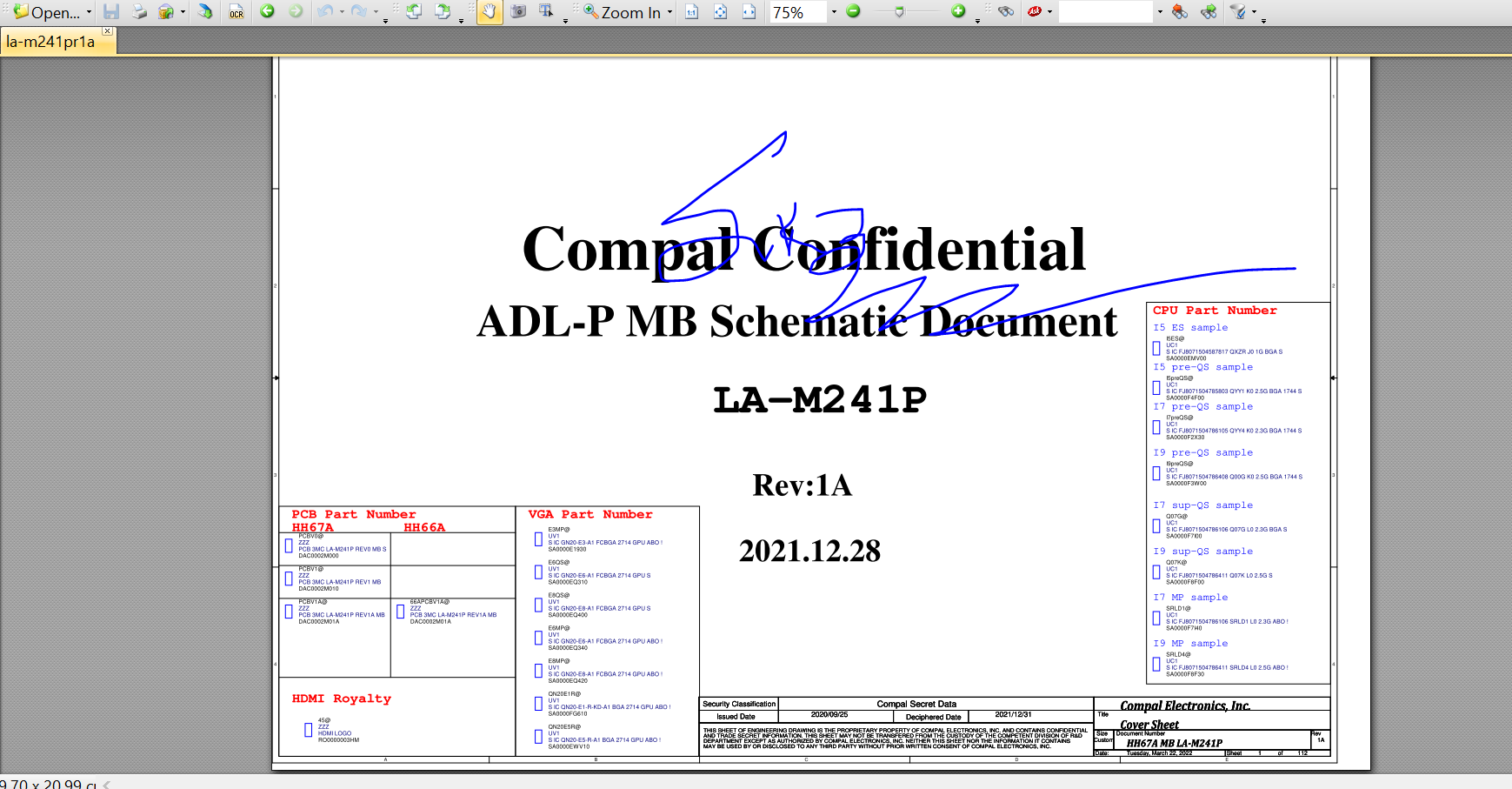
Task: Find next match with the right-arrow binoculars
Action: tap(1209, 12)
